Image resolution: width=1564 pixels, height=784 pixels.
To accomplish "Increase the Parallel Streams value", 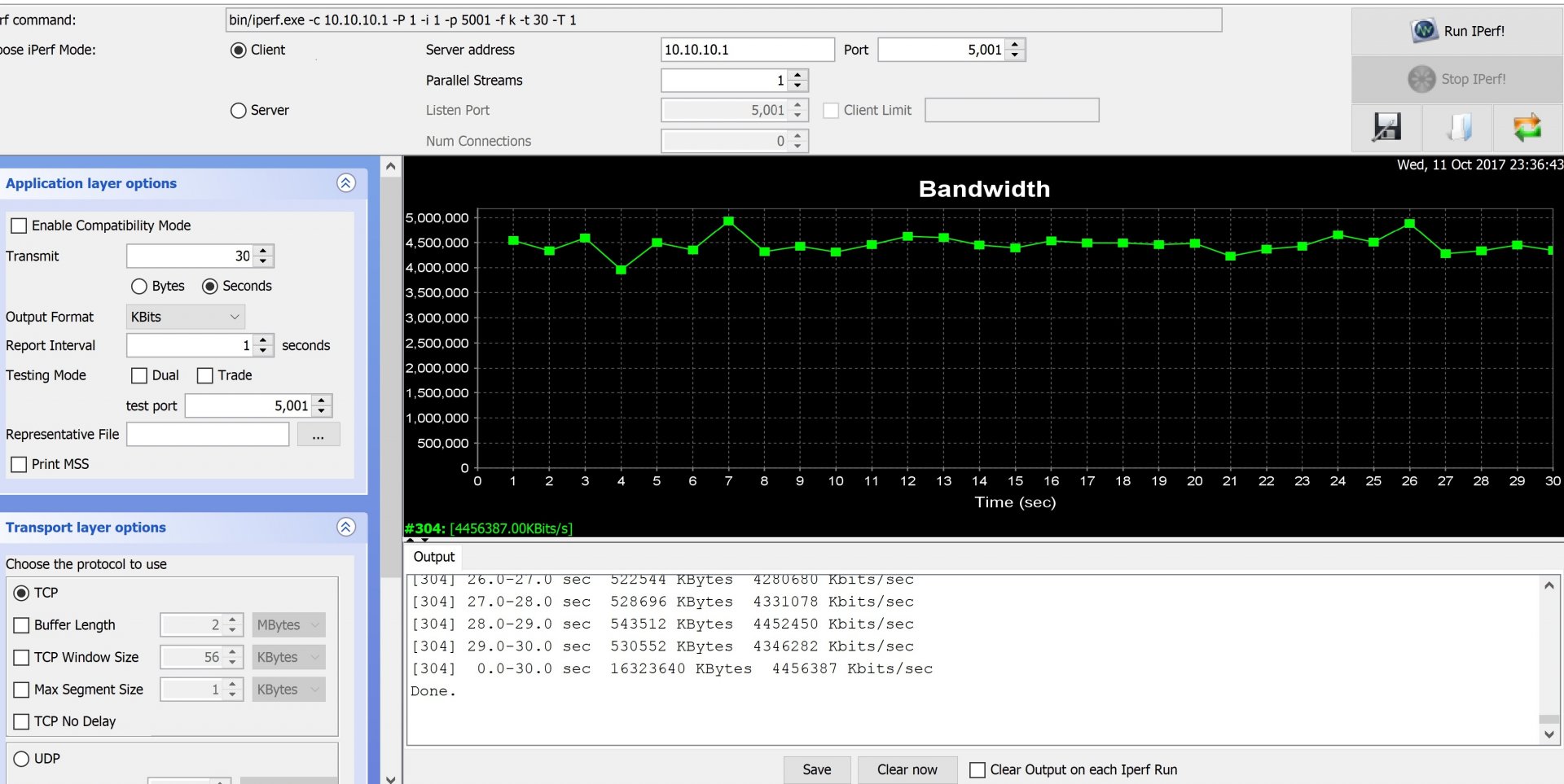I will click(x=798, y=75).
